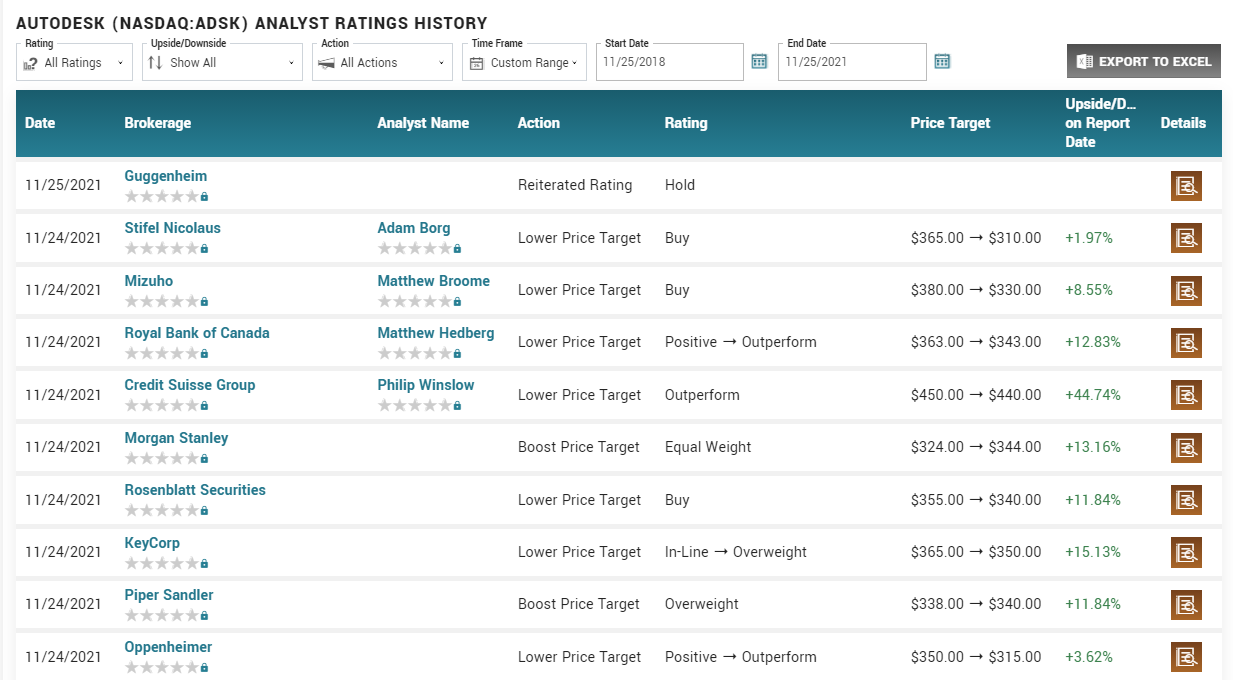
Task: Select the +44.74% upside value
Action: [1093, 395]
